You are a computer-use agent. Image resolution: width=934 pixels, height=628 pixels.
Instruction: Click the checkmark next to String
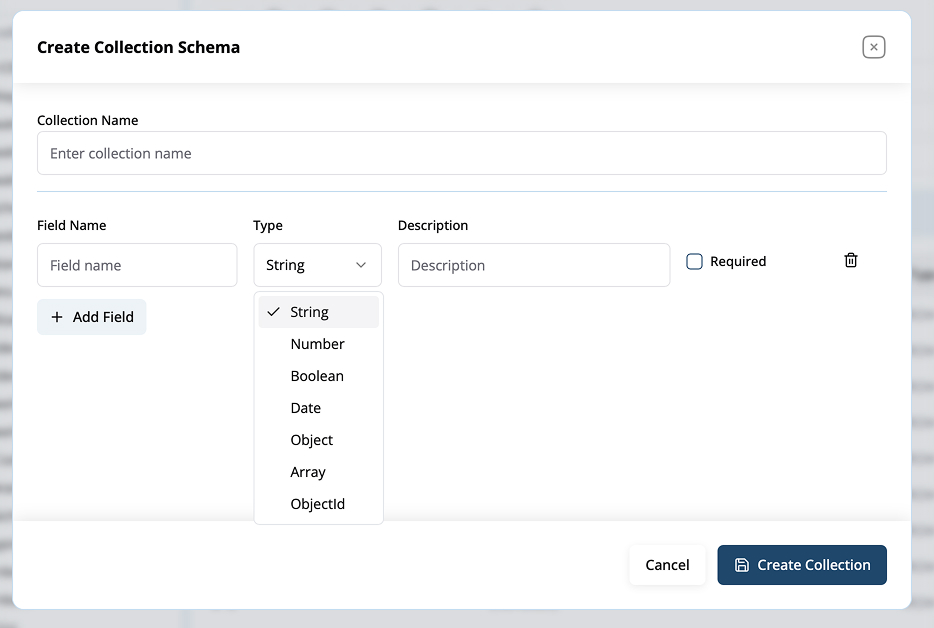(x=273, y=312)
